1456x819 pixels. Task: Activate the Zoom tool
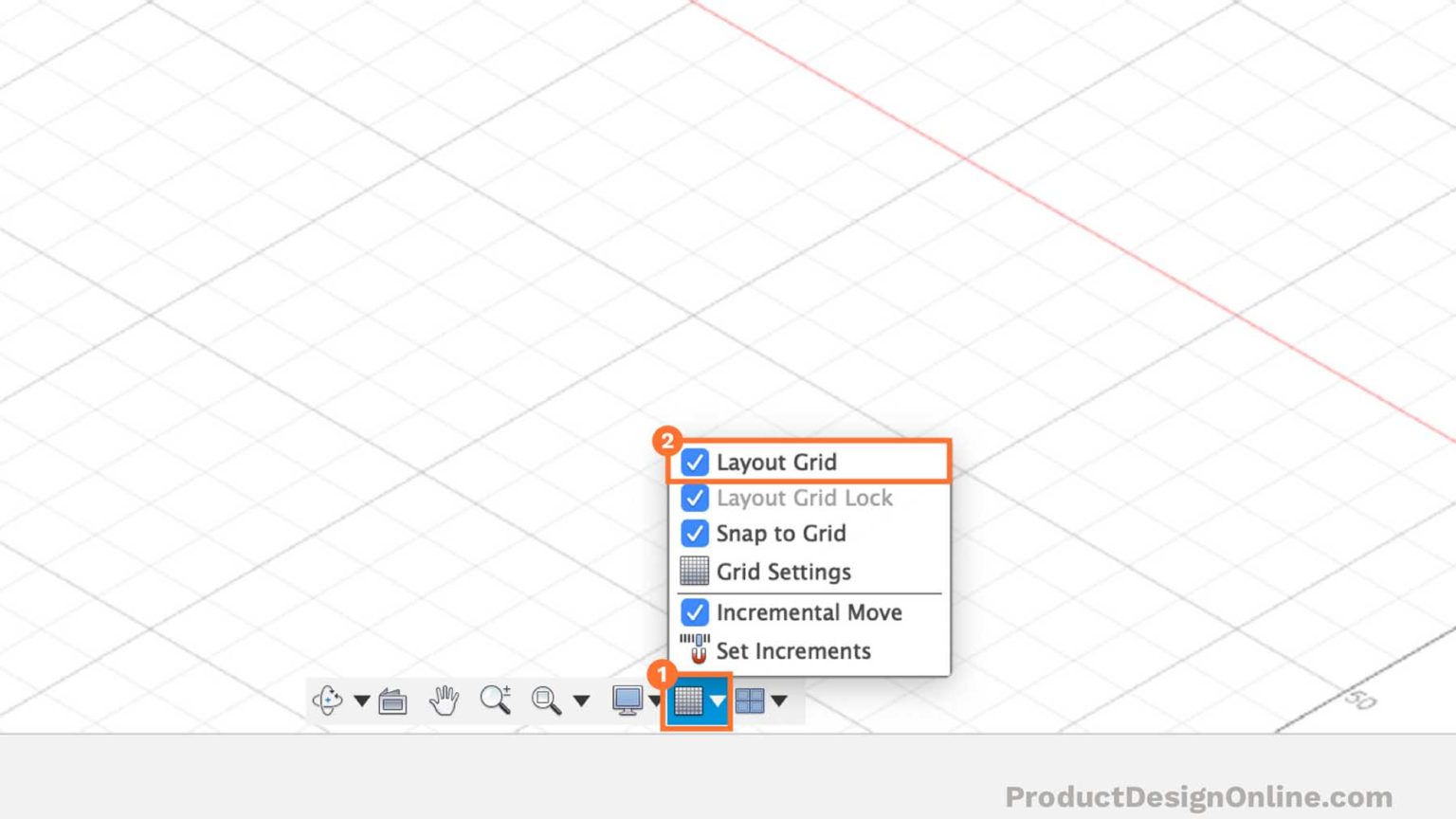click(496, 701)
